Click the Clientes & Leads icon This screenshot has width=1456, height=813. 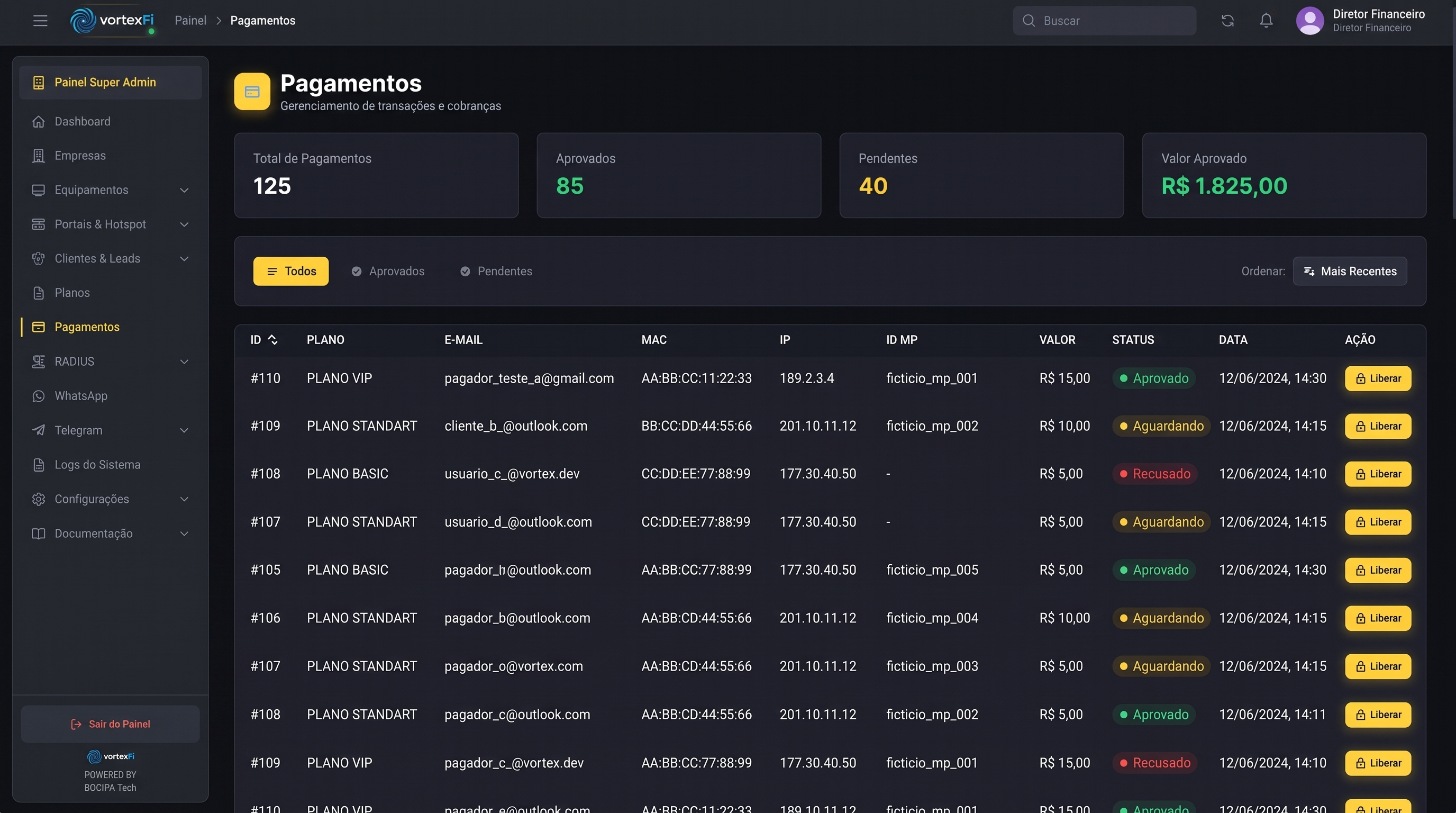tap(39, 258)
